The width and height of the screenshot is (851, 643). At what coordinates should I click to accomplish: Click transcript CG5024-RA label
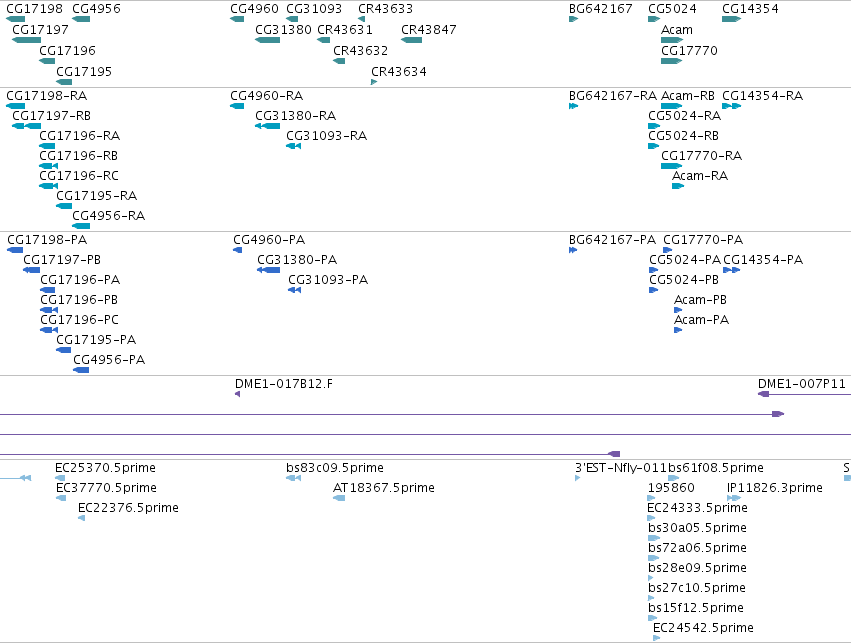[x=684, y=116]
